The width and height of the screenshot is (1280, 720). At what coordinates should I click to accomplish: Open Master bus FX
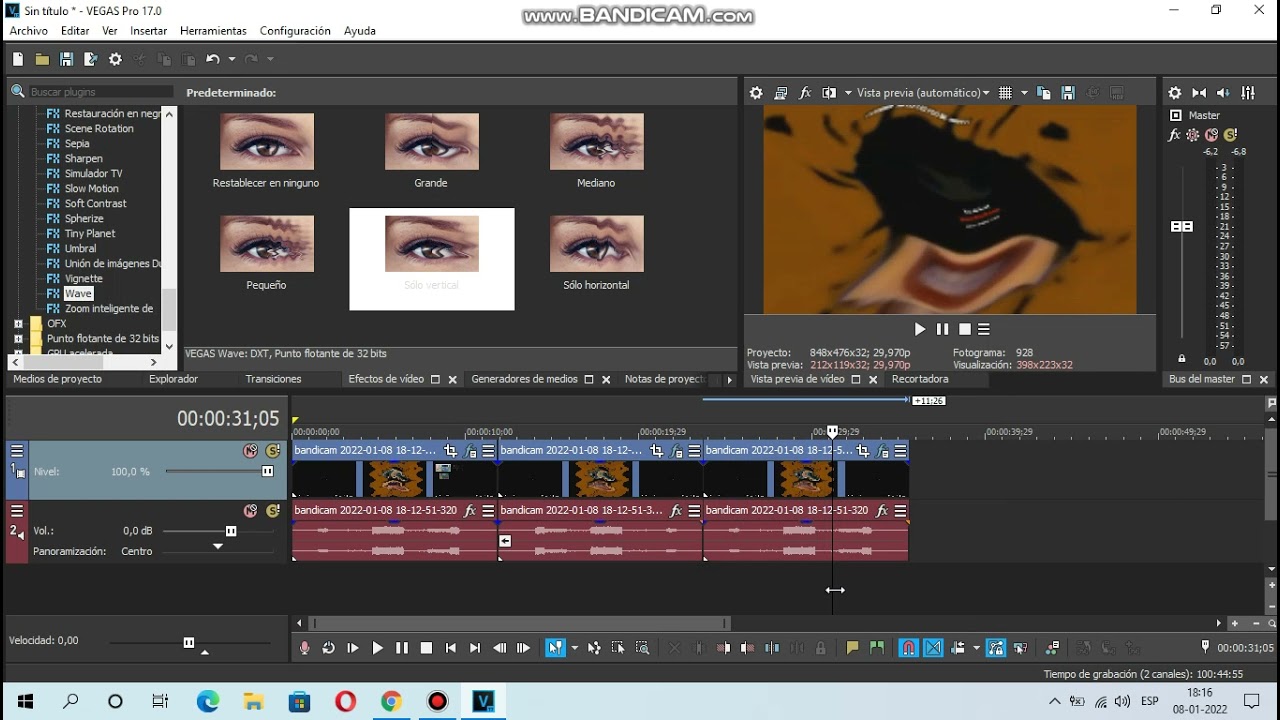point(1175,135)
